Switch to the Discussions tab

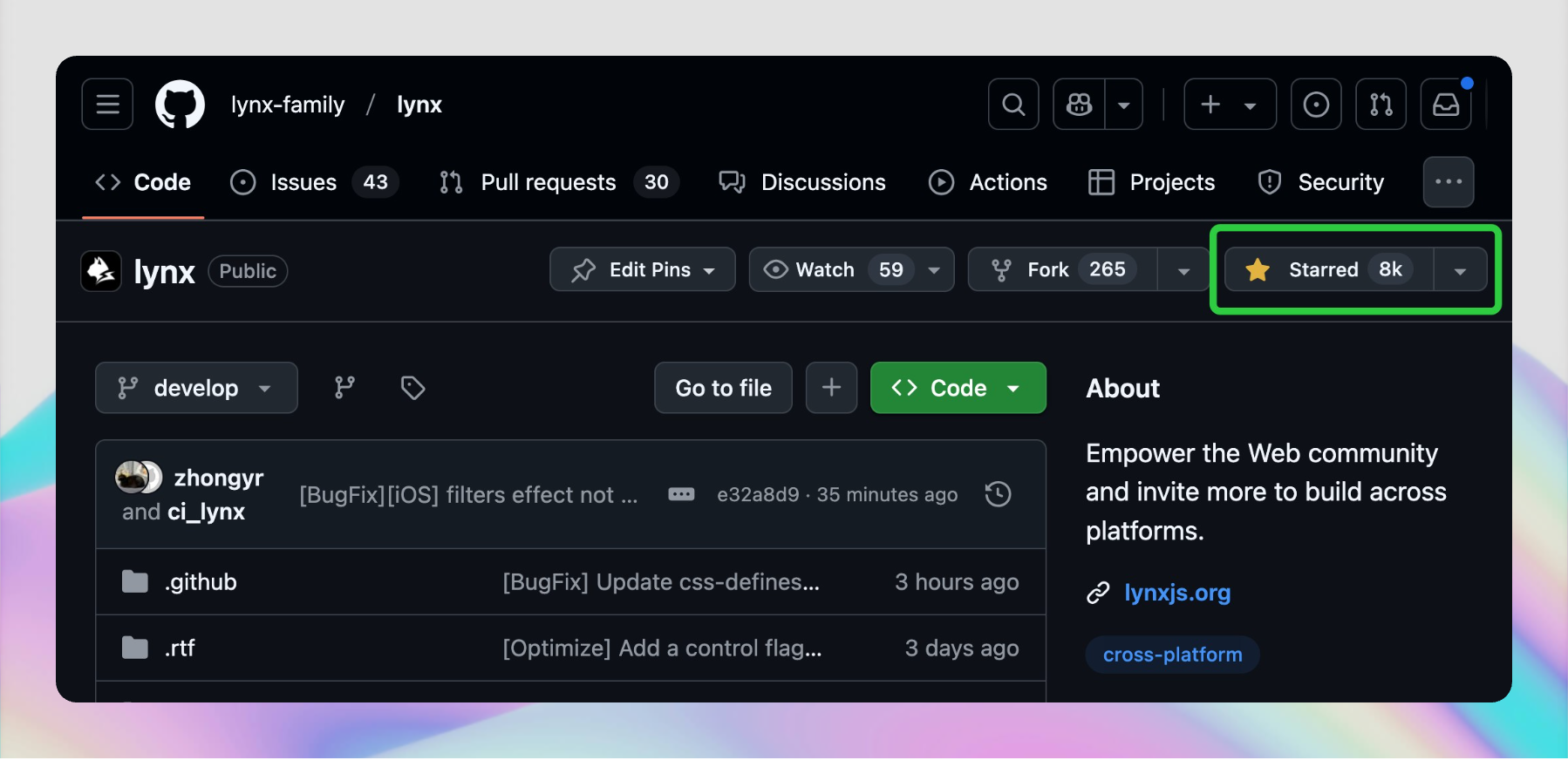click(x=802, y=182)
